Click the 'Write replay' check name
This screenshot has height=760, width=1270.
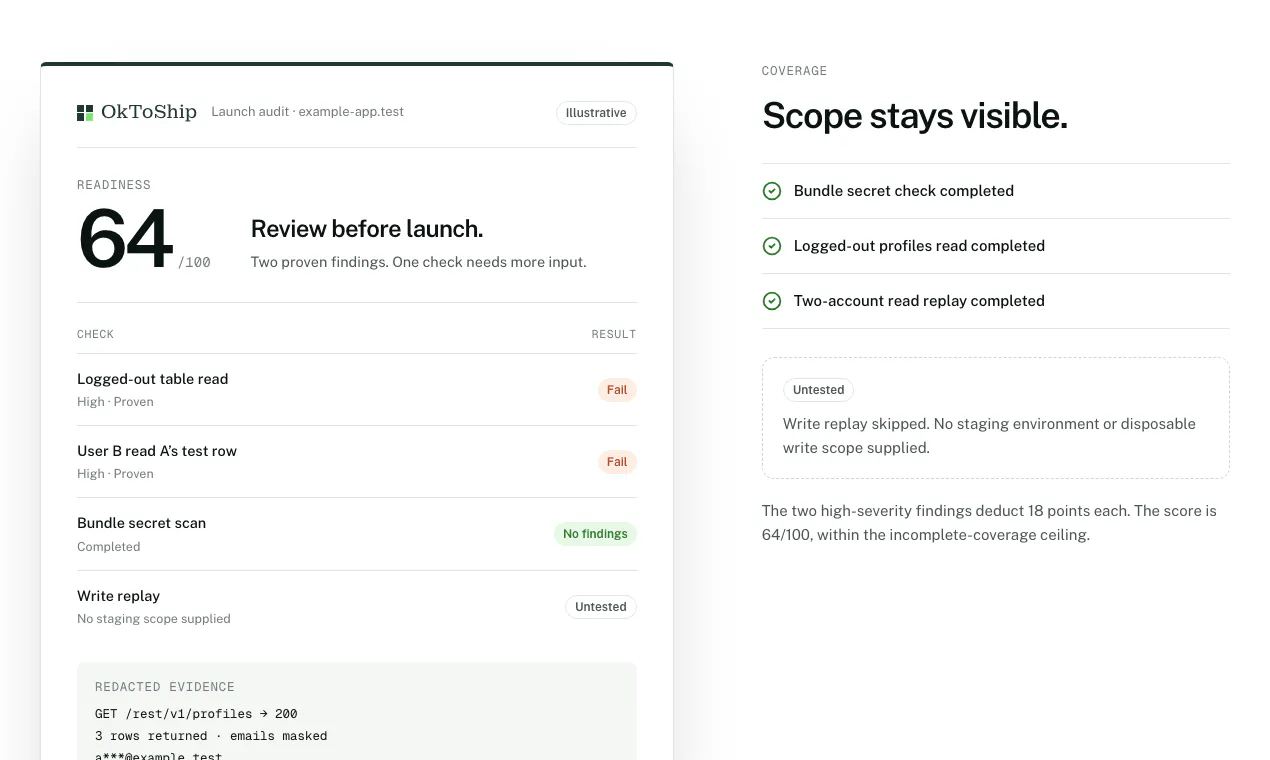pos(119,596)
